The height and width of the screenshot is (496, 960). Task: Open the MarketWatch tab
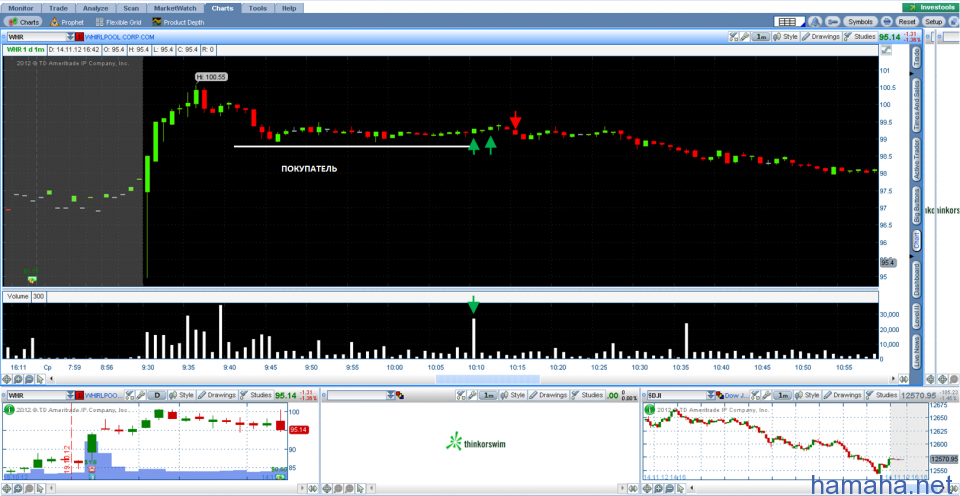point(175,8)
